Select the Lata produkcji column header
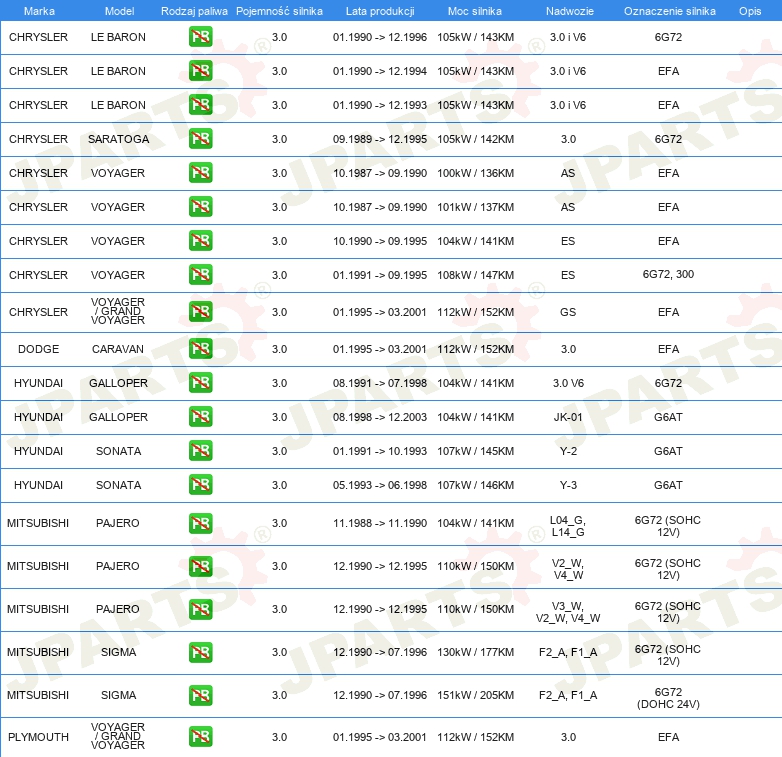The width and height of the screenshot is (782, 757). tap(379, 11)
